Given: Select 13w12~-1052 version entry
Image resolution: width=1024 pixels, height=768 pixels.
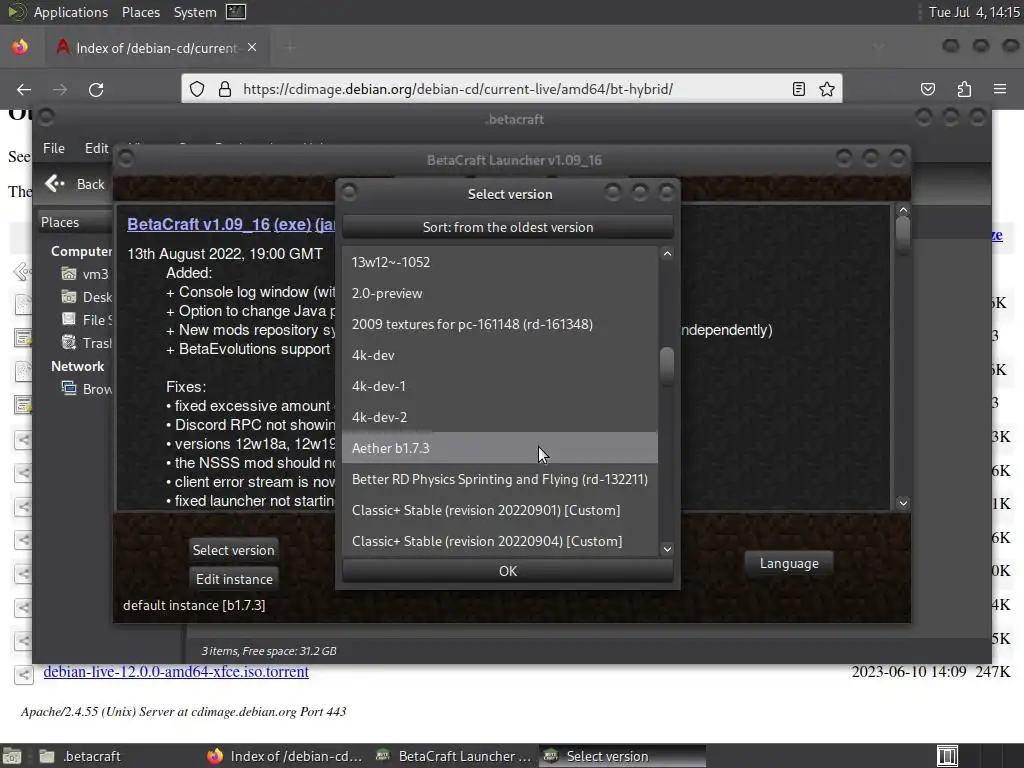Looking at the screenshot, I should (500, 262).
